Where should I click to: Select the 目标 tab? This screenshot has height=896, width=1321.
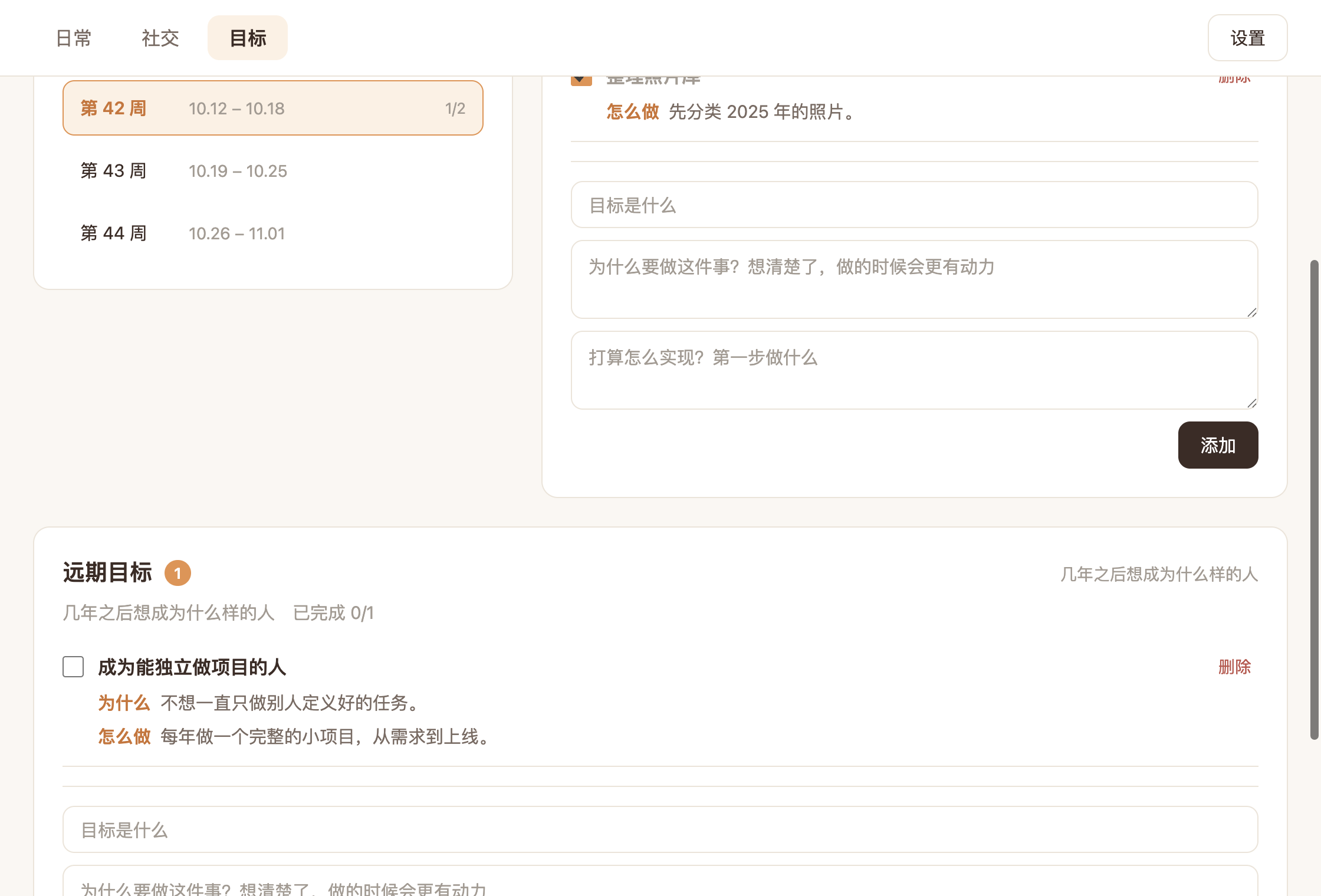pos(248,38)
